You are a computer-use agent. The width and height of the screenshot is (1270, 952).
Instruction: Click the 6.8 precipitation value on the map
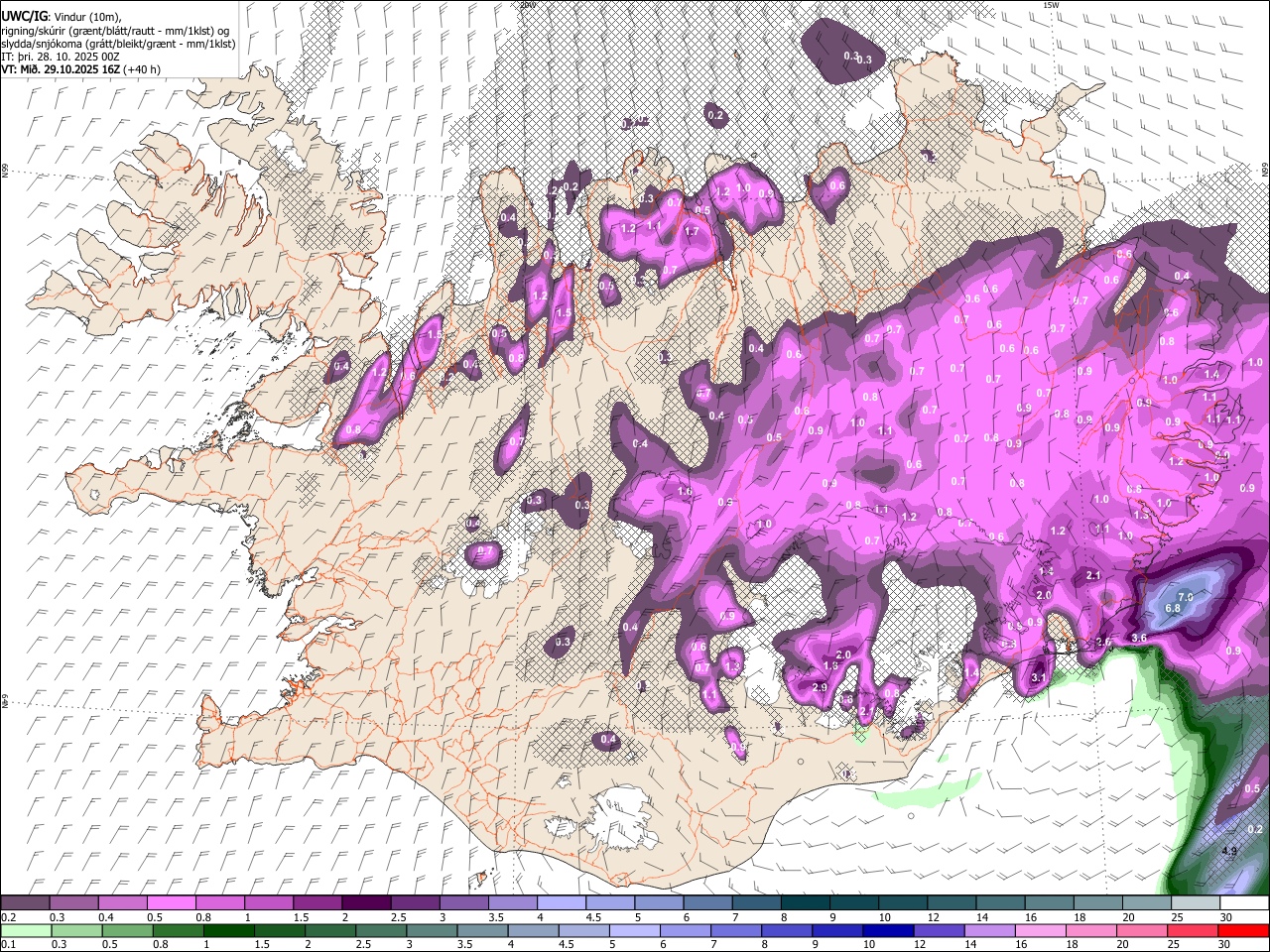pyautogui.click(x=1172, y=608)
